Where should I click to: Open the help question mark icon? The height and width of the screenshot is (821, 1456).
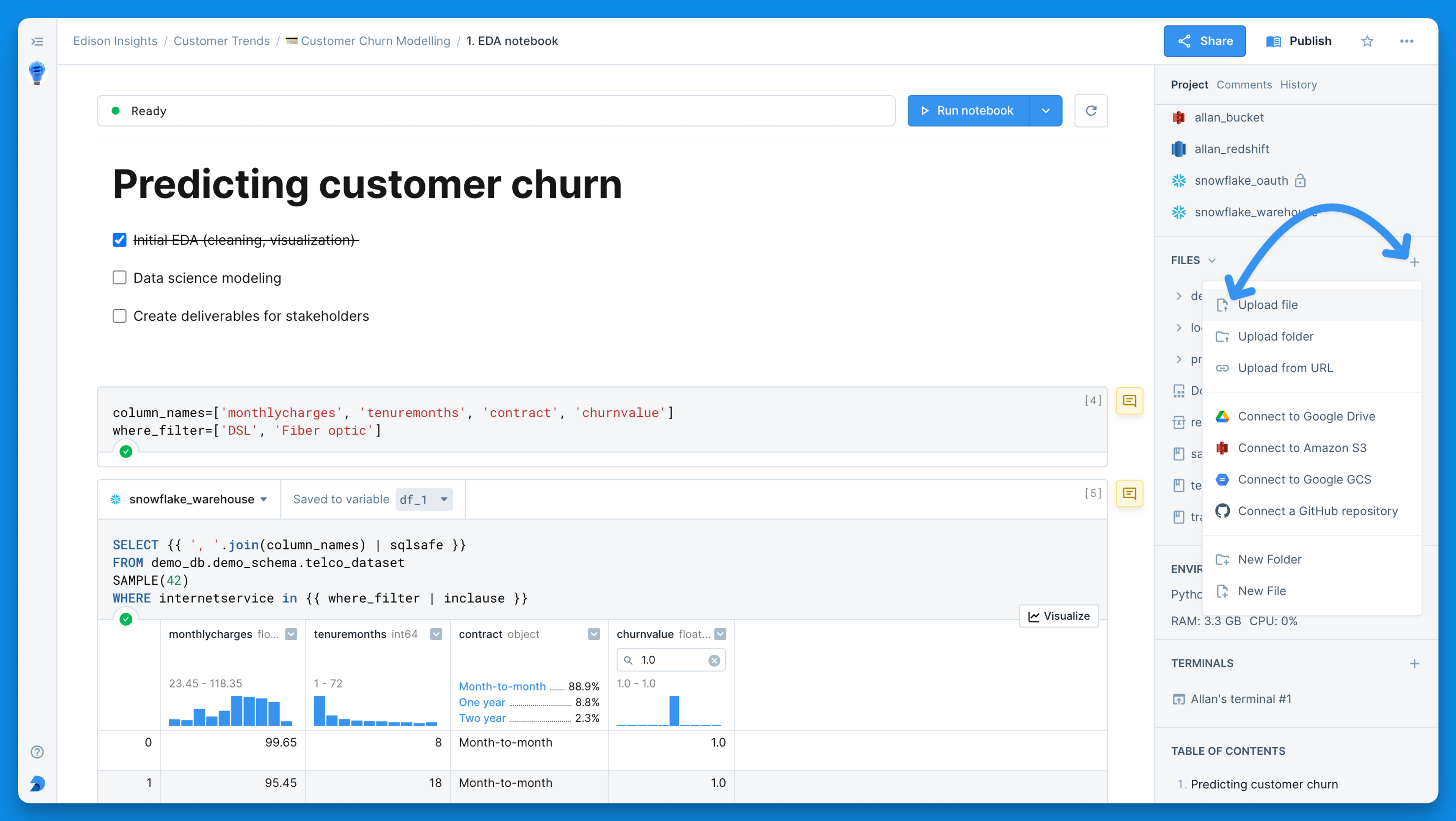coord(37,752)
